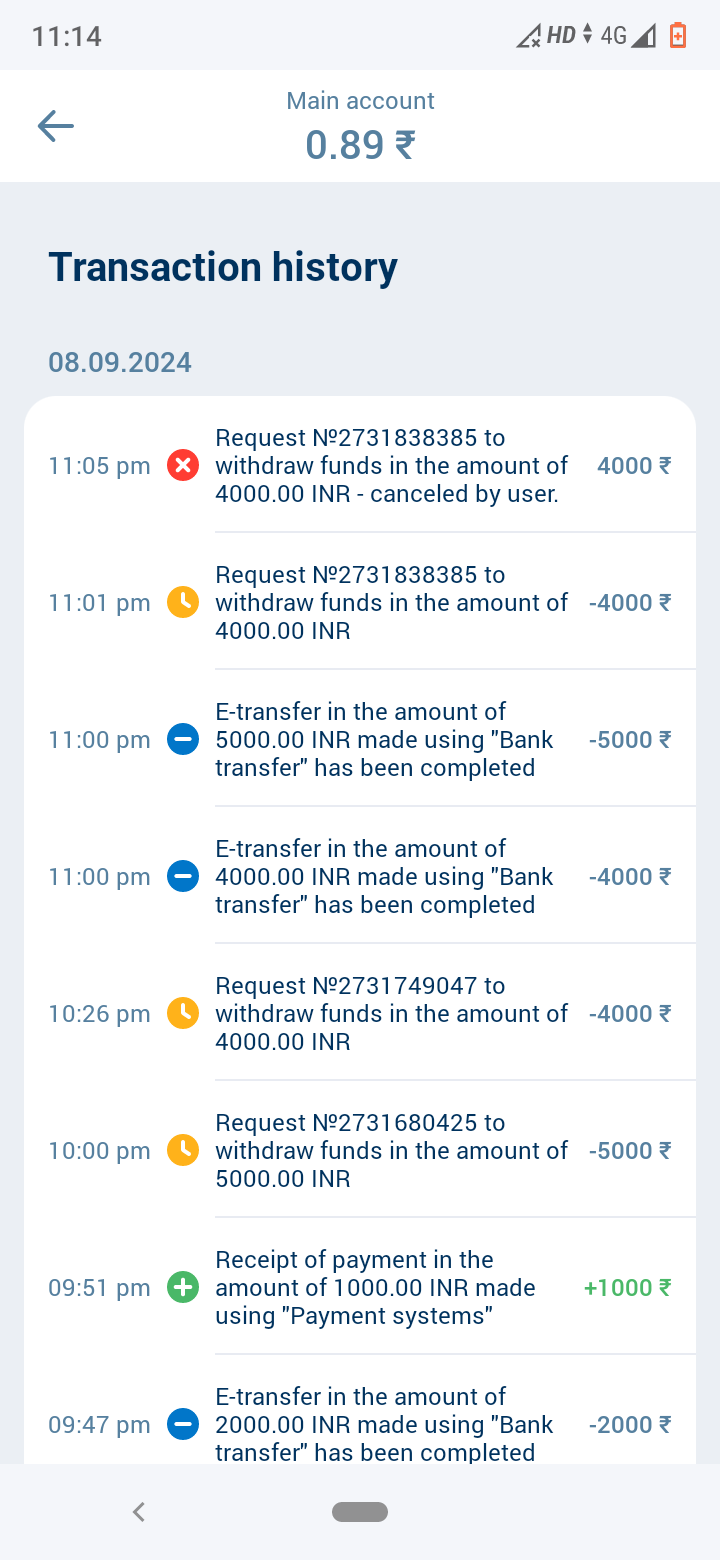Viewport: 720px width, 1560px height.
Task: Tap Android back chevron in navigation bar
Action: pos(139,1512)
